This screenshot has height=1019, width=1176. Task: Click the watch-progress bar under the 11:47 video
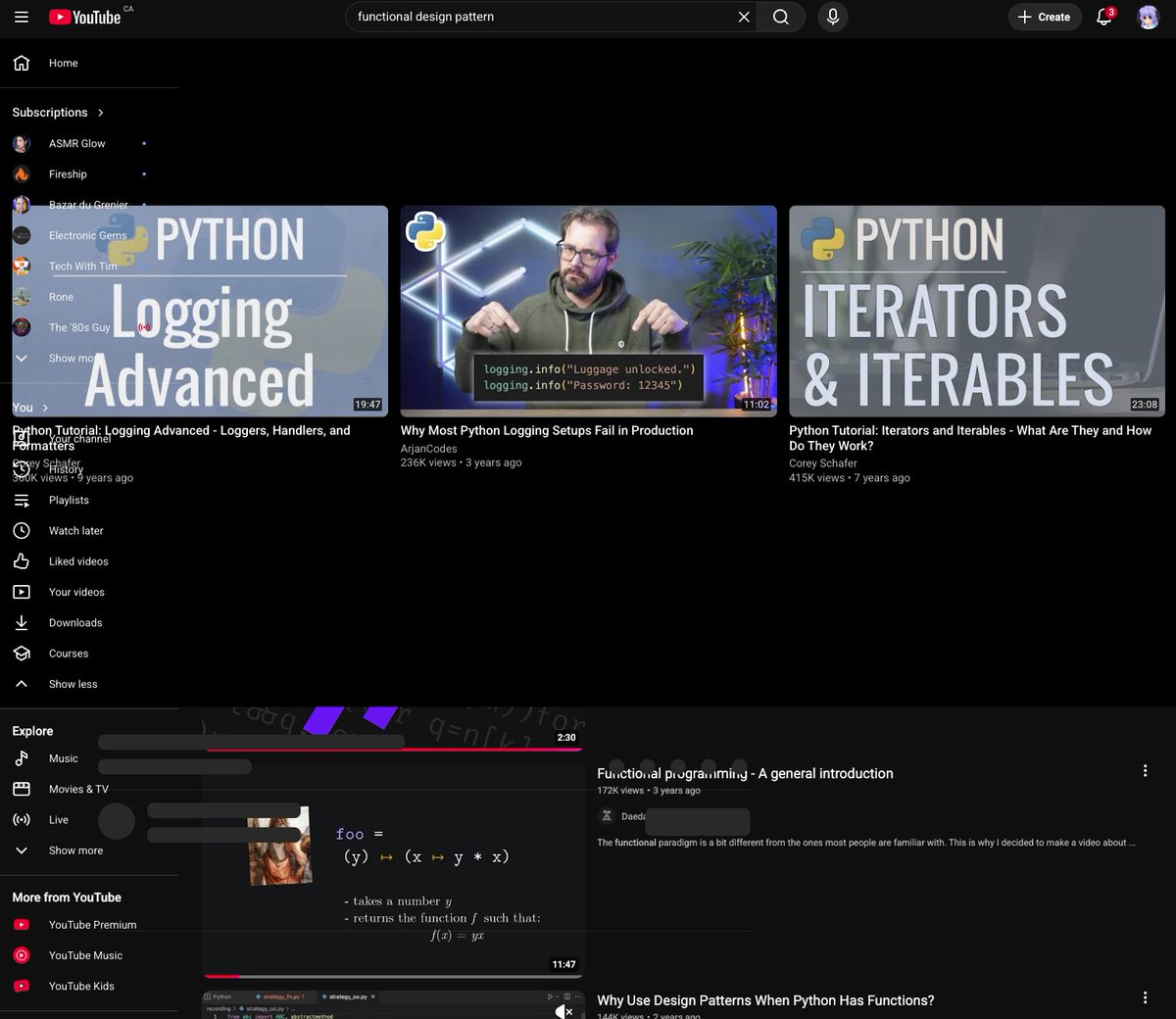[x=393, y=976]
